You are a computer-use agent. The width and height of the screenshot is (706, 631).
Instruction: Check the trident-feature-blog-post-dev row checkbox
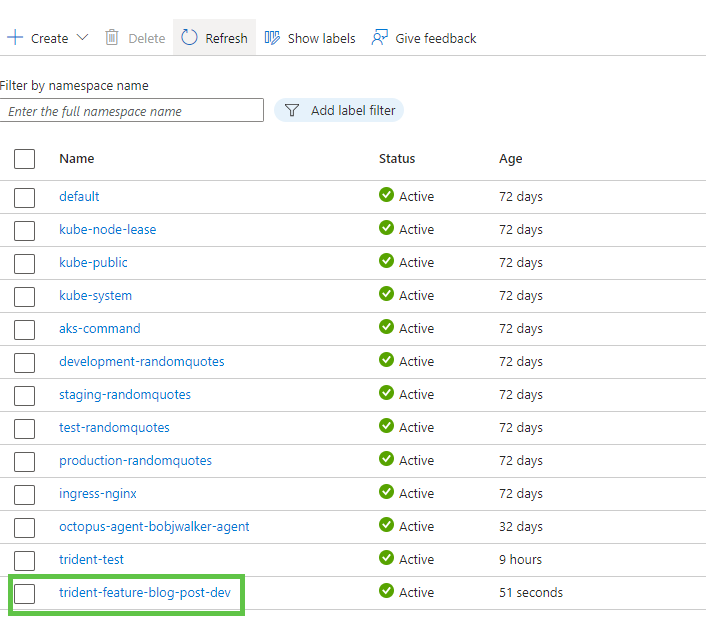click(24, 593)
